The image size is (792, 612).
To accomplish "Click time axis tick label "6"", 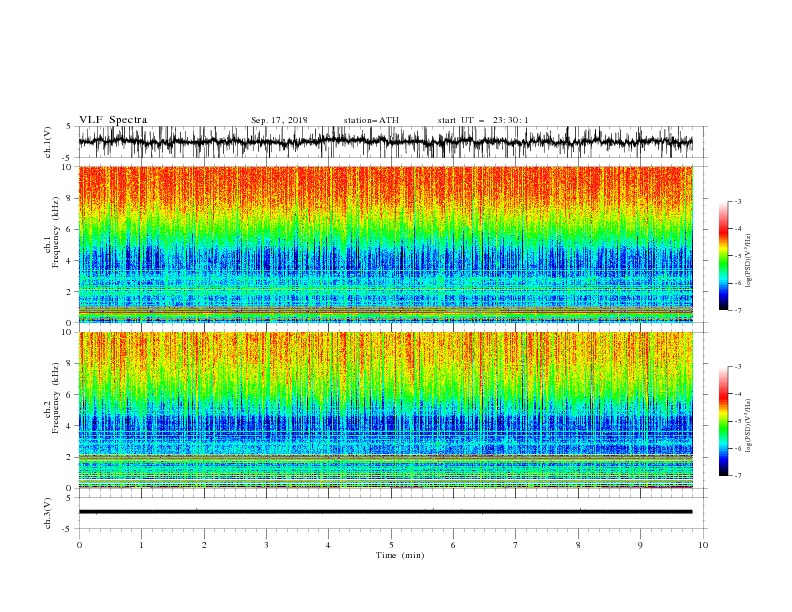I will pos(453,545).
